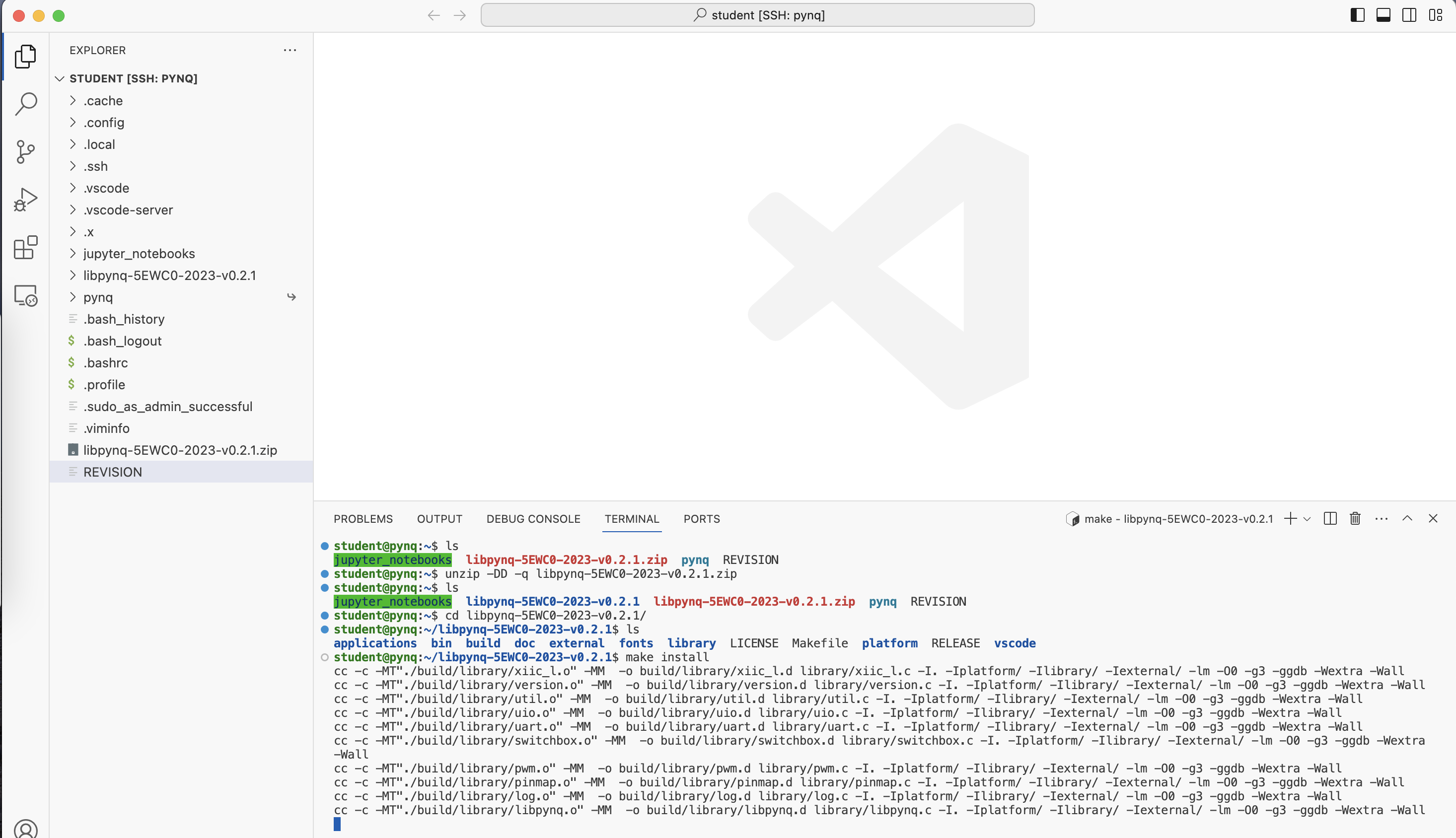This screenshot has height=838, width=1456.
Task: Toggle the secondary side bar layout
Action: click(1409, 15)
